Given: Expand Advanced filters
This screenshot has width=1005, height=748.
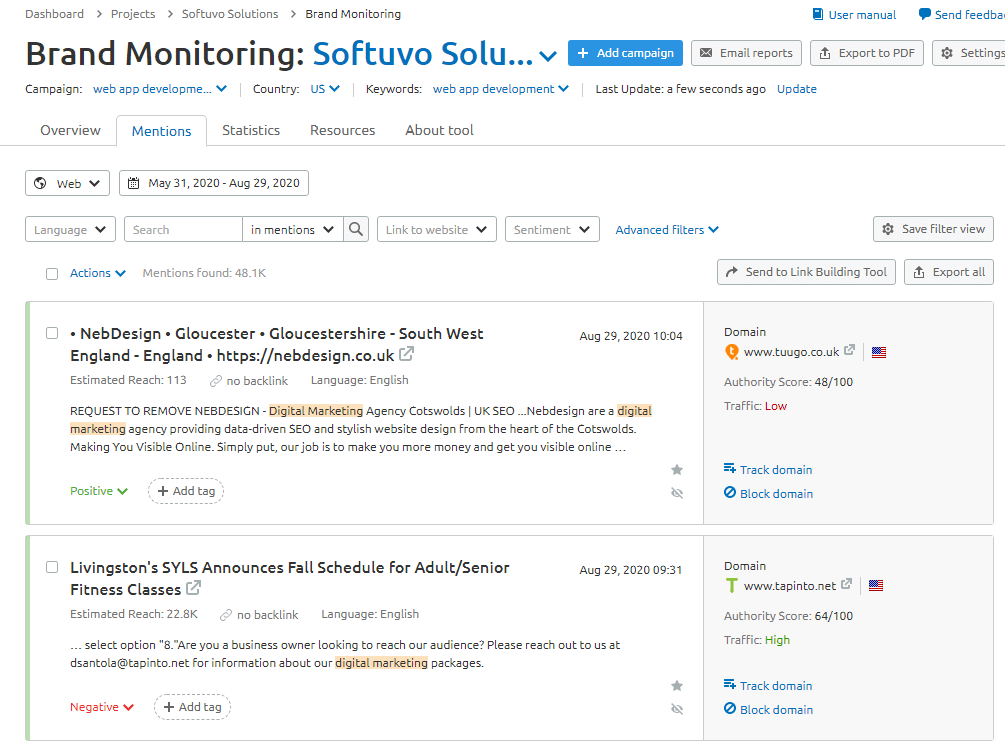Looking at the screenshot, I should 667,229.
